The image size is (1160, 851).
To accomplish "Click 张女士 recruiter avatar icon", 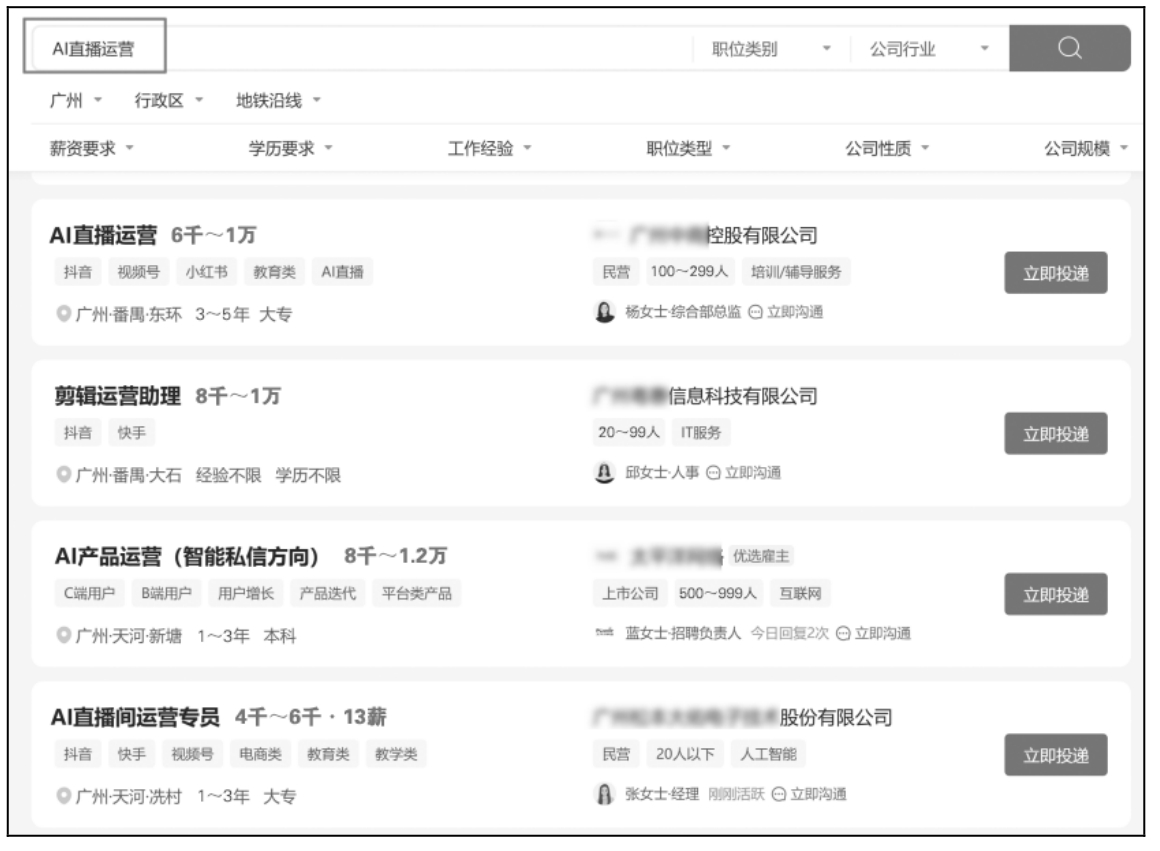I will point(605,794).
